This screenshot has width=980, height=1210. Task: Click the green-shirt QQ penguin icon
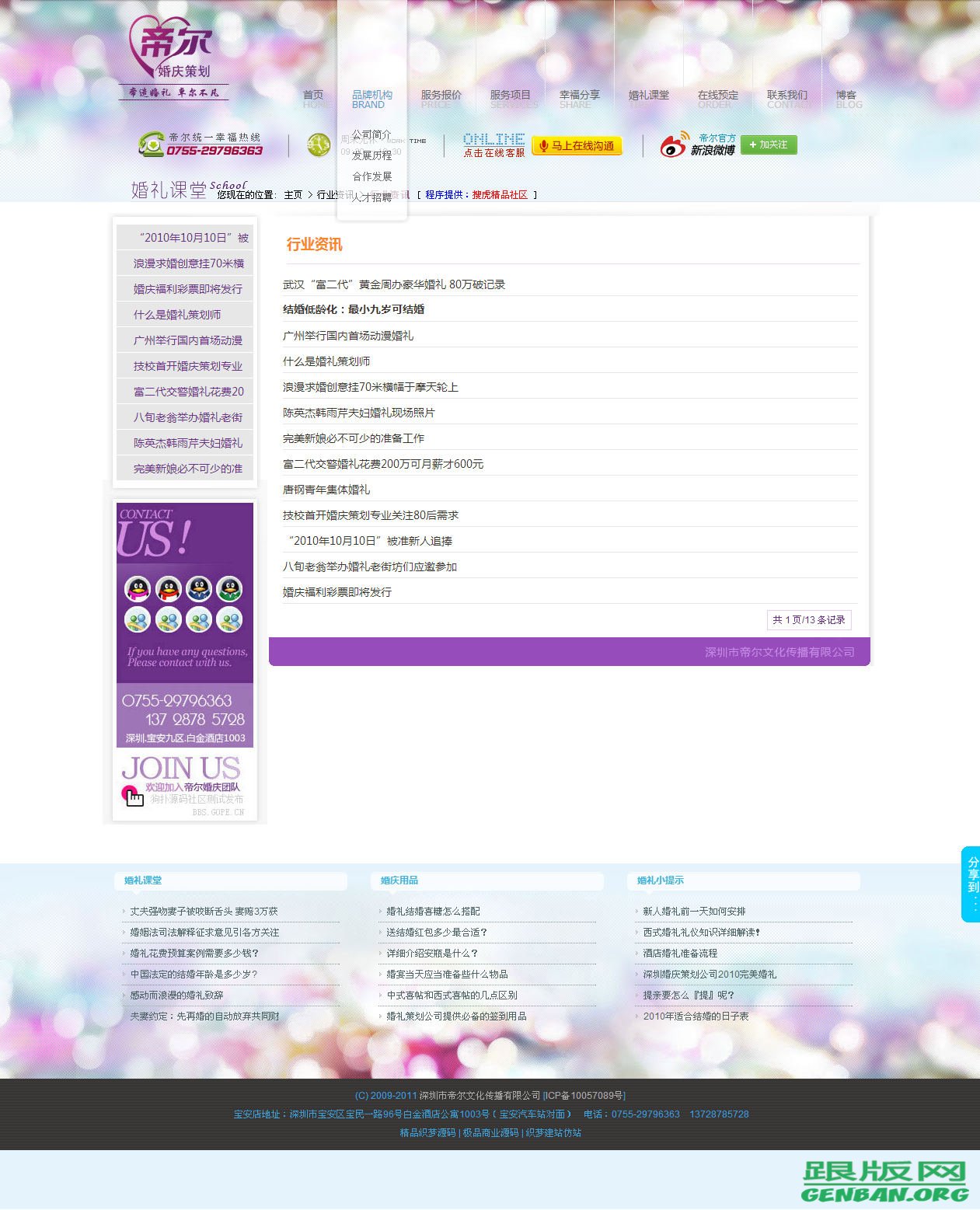point(230,588)
